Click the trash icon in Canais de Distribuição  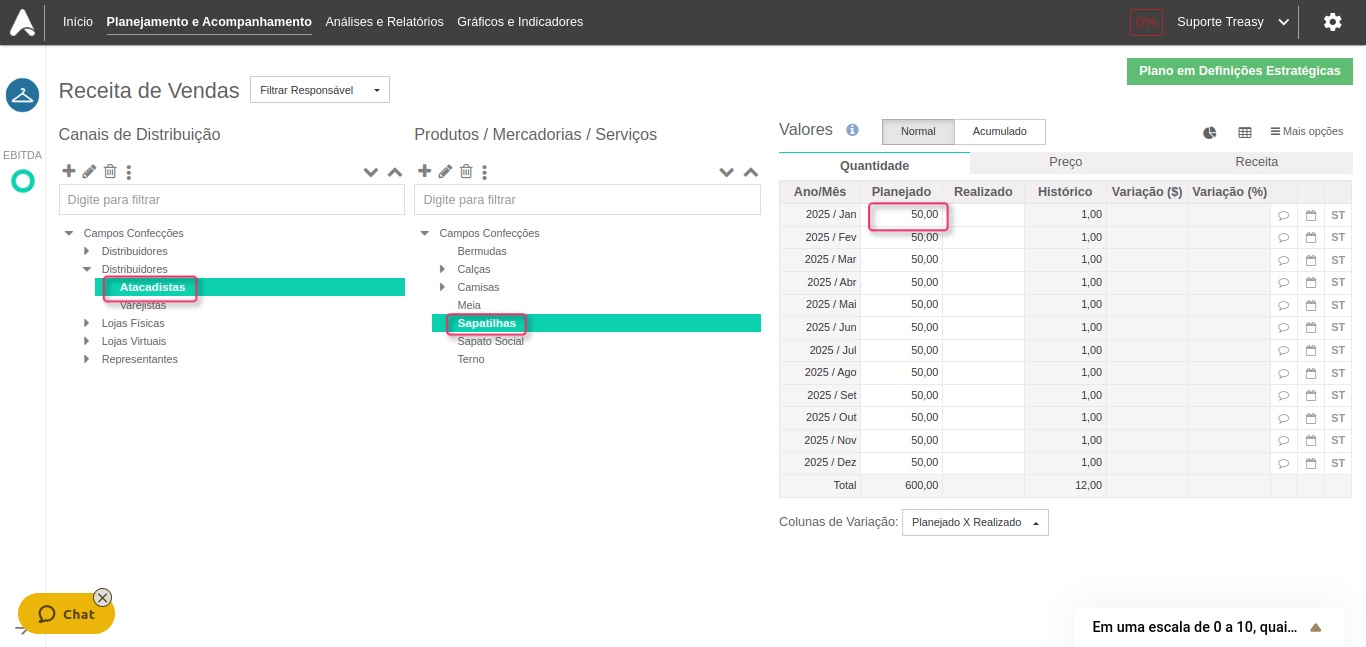110,171
